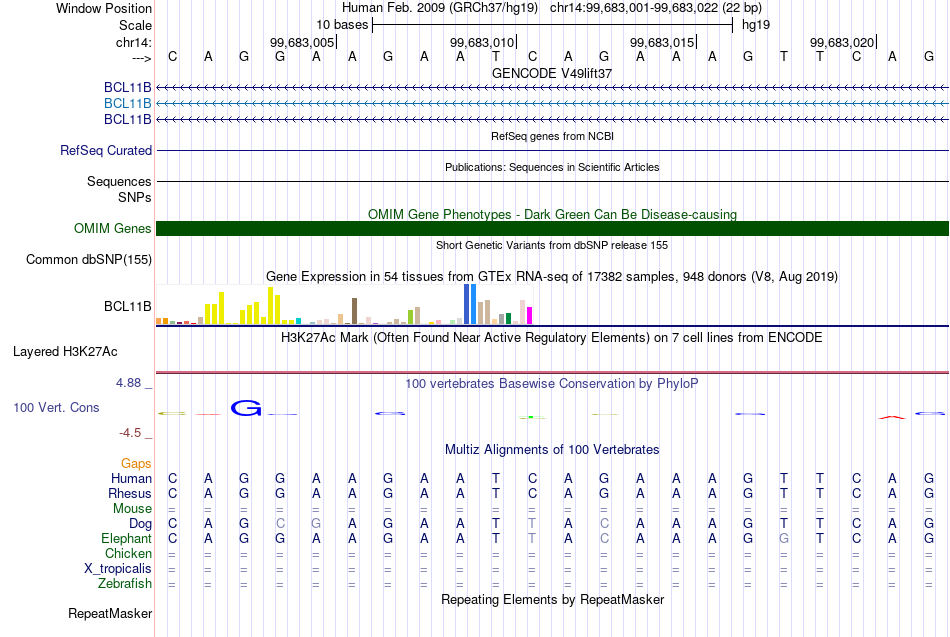
Task: Open the H3K27Ac Mark track title
Action: pos(552,338)
